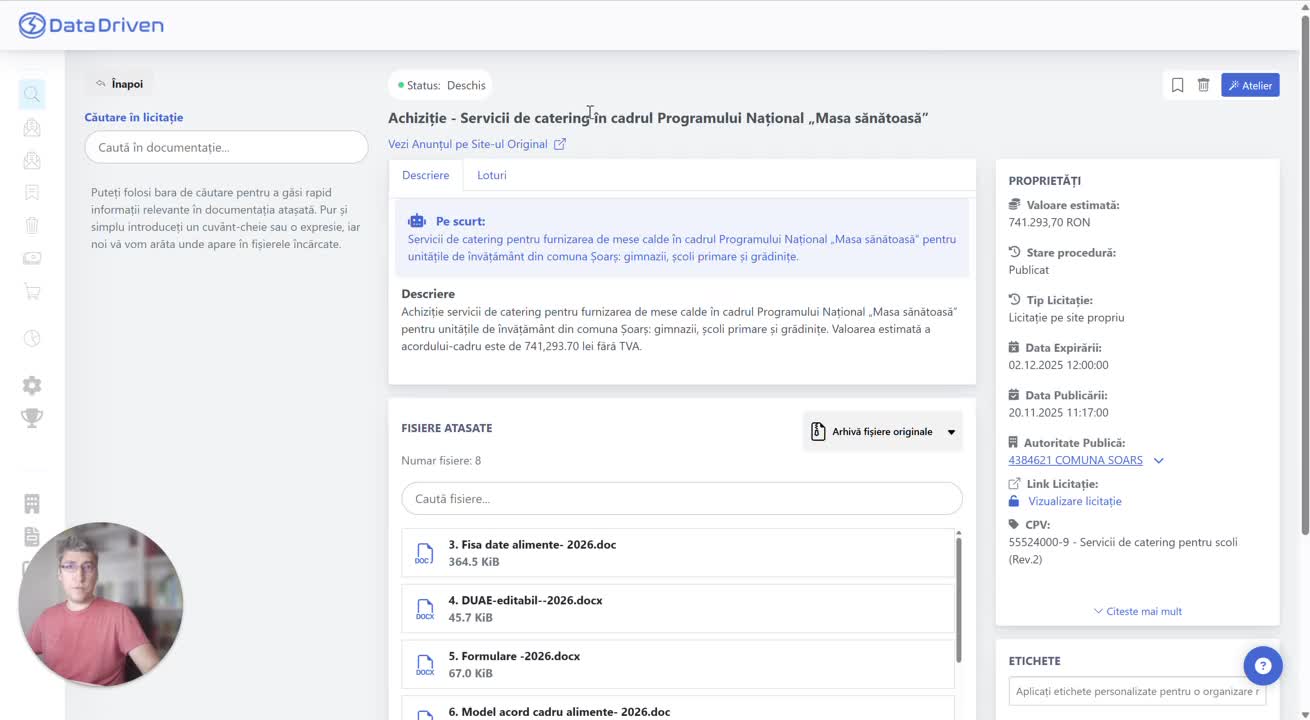1310x720 pixels.
Task: Click the Atelier button
Action: click(x=1249, y=85)
